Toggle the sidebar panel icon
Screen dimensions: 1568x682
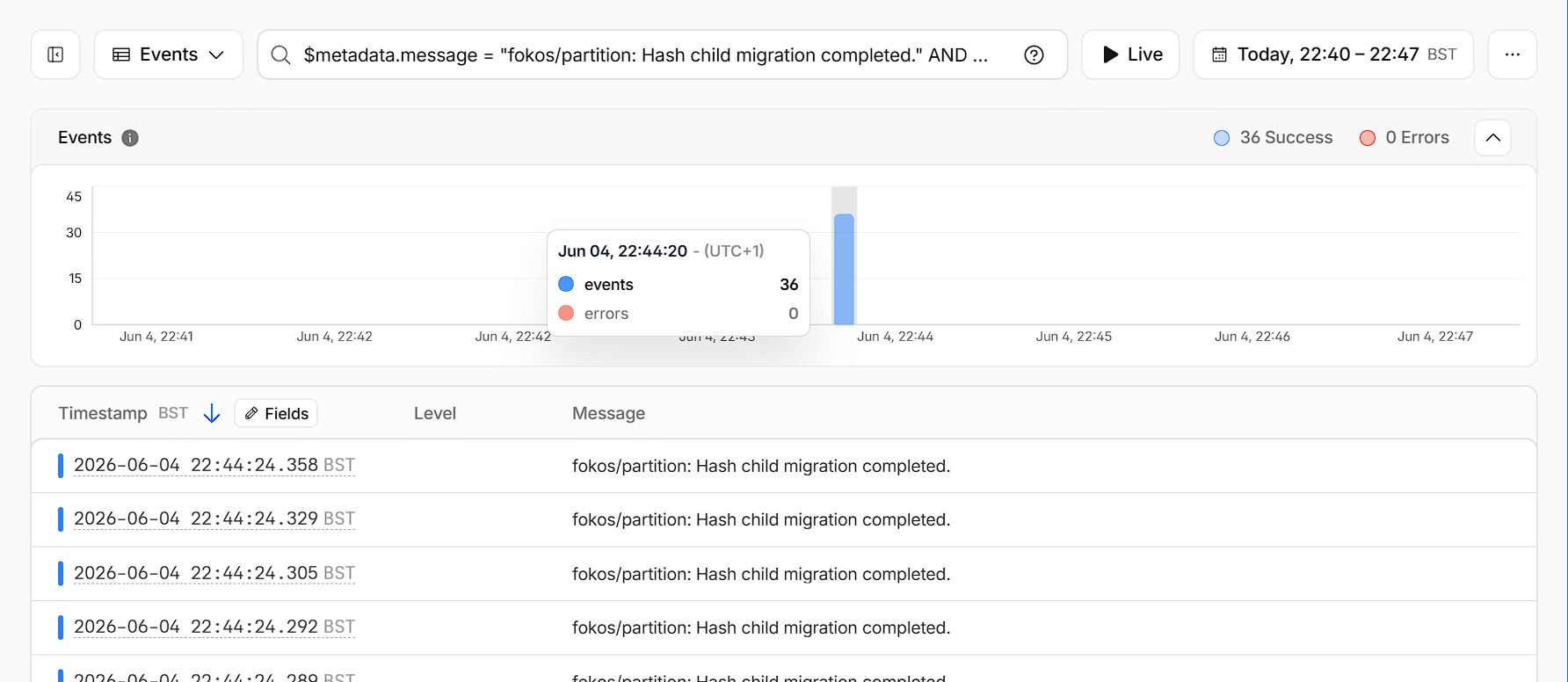click(x=55, y=54)
